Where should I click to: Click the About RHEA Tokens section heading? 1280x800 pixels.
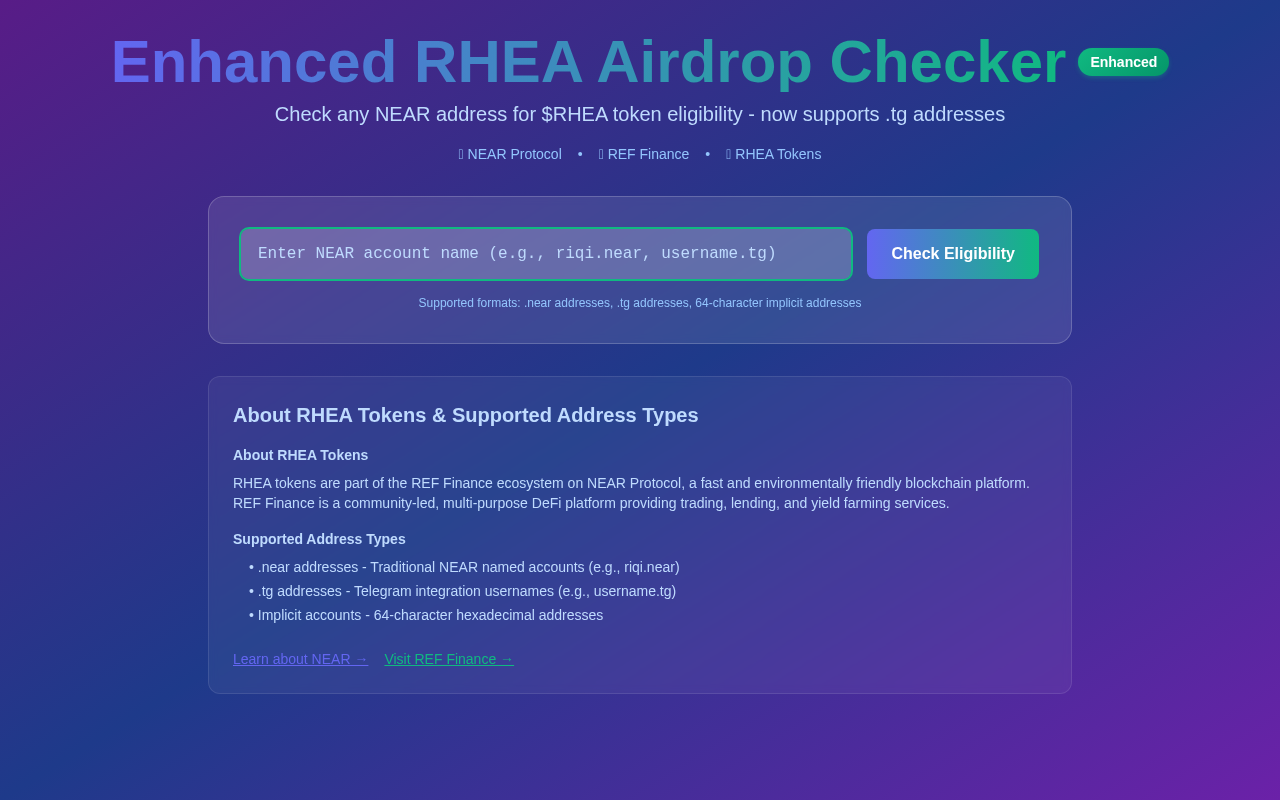(300, 455)
